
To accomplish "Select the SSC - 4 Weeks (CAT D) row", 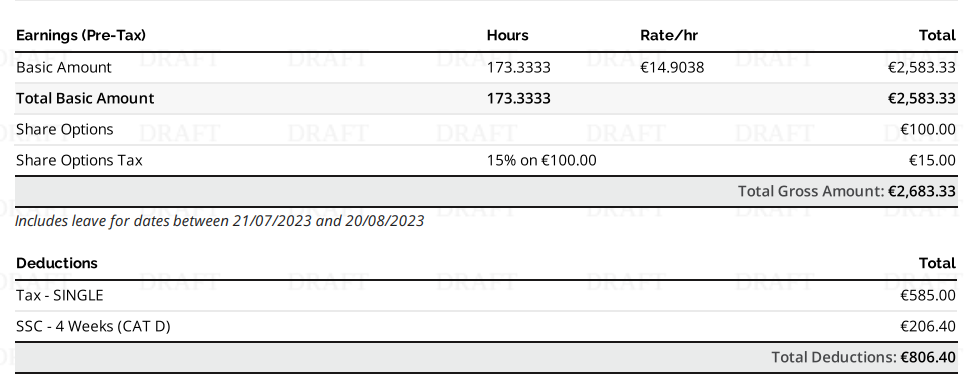I will pyautogui.click(x=486, y=326).
